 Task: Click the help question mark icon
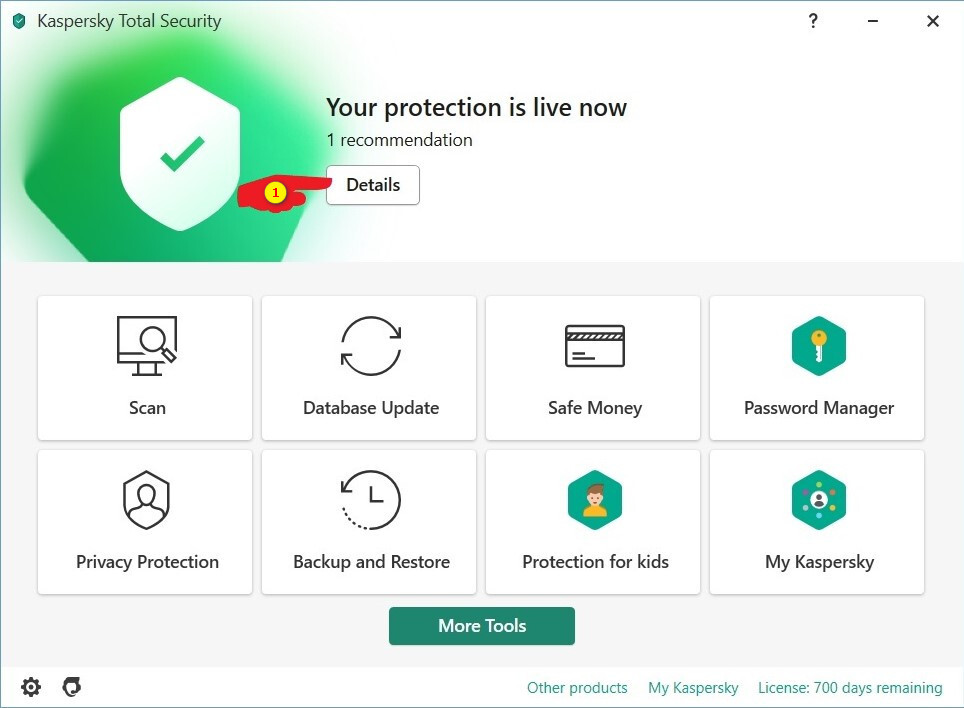click(813, 21)
